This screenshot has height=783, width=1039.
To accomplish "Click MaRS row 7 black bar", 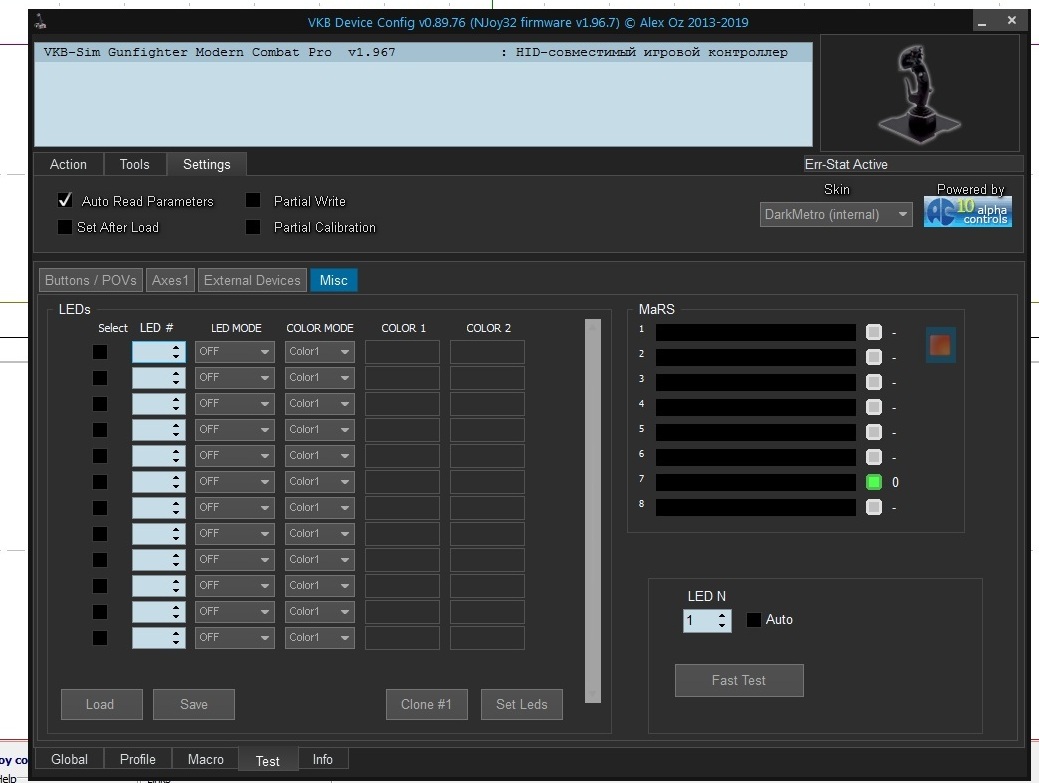I will pyautogui.click(x=755, y=482).
